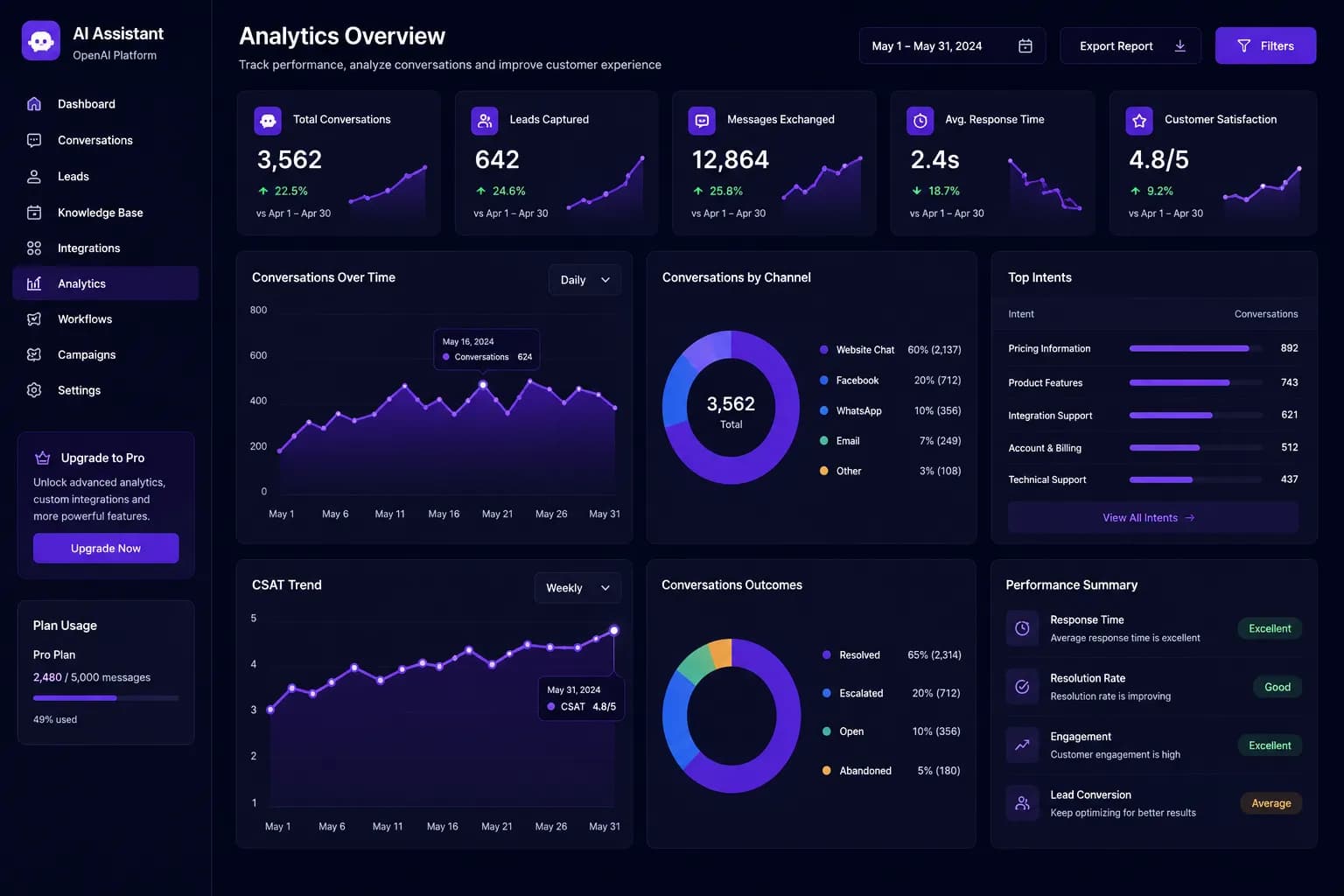The width and height of the screenshot is (1344, 896).
Task: Click the crown icon beside Upgrade to Pro
Action: click(x=42, y=458)
